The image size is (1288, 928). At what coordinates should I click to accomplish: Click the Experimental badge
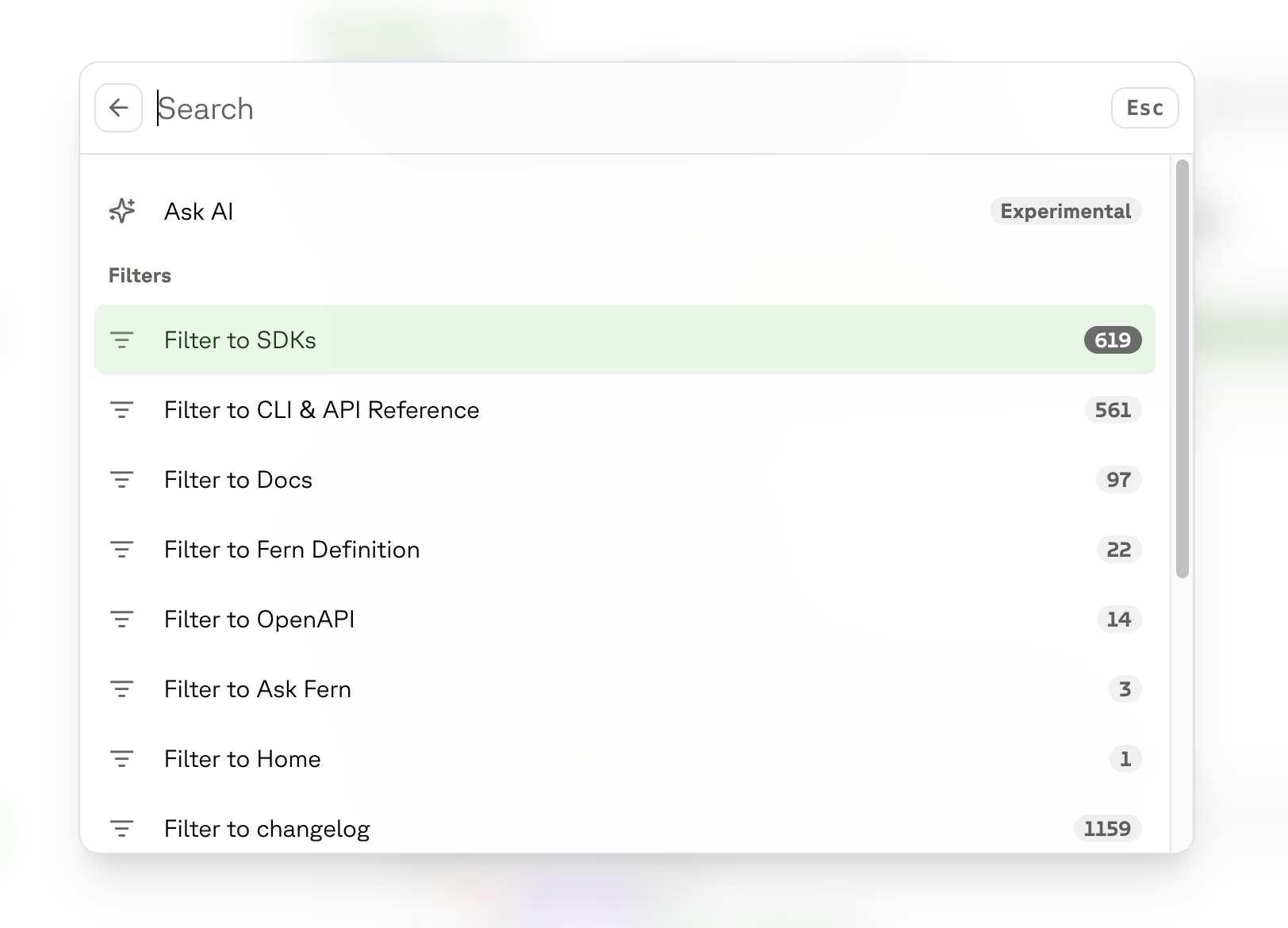[x=1064, y=211]
